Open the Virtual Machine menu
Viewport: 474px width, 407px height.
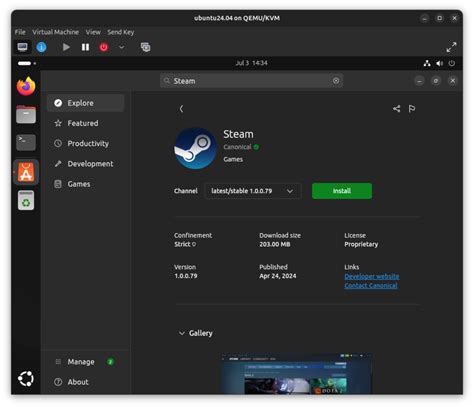(56, 32)
